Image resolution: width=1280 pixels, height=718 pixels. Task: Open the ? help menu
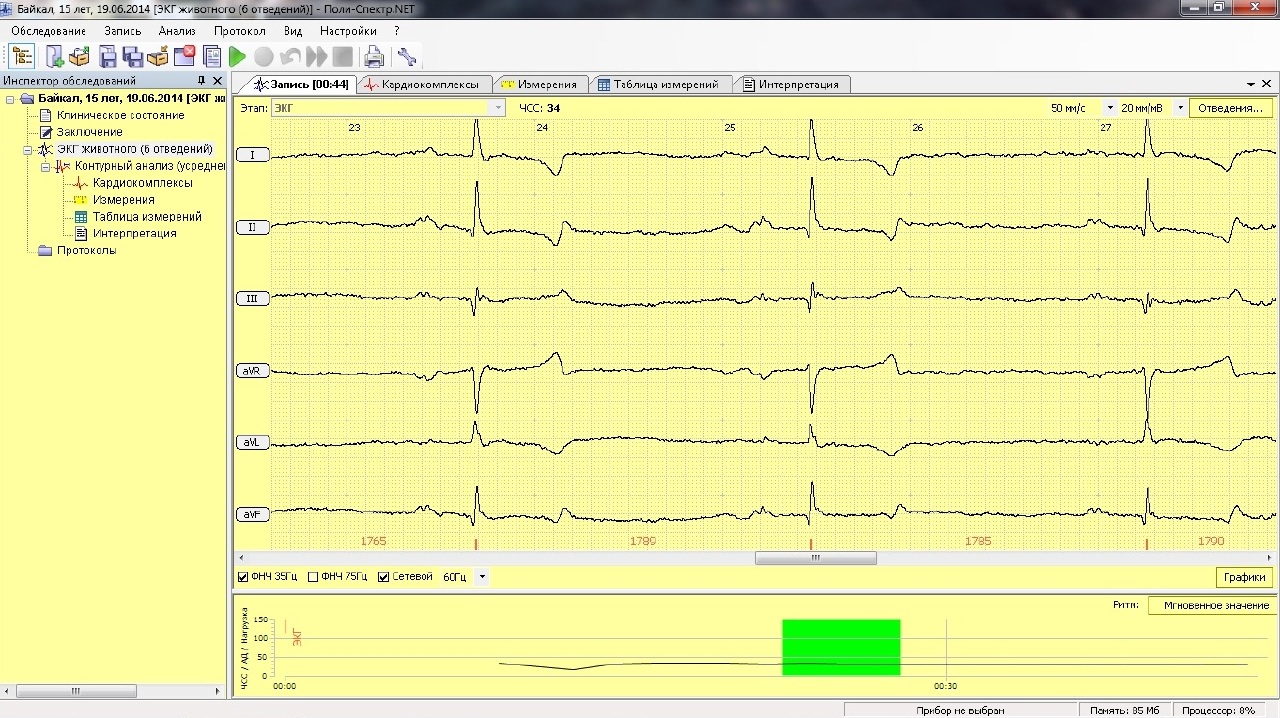click(396, 31)
